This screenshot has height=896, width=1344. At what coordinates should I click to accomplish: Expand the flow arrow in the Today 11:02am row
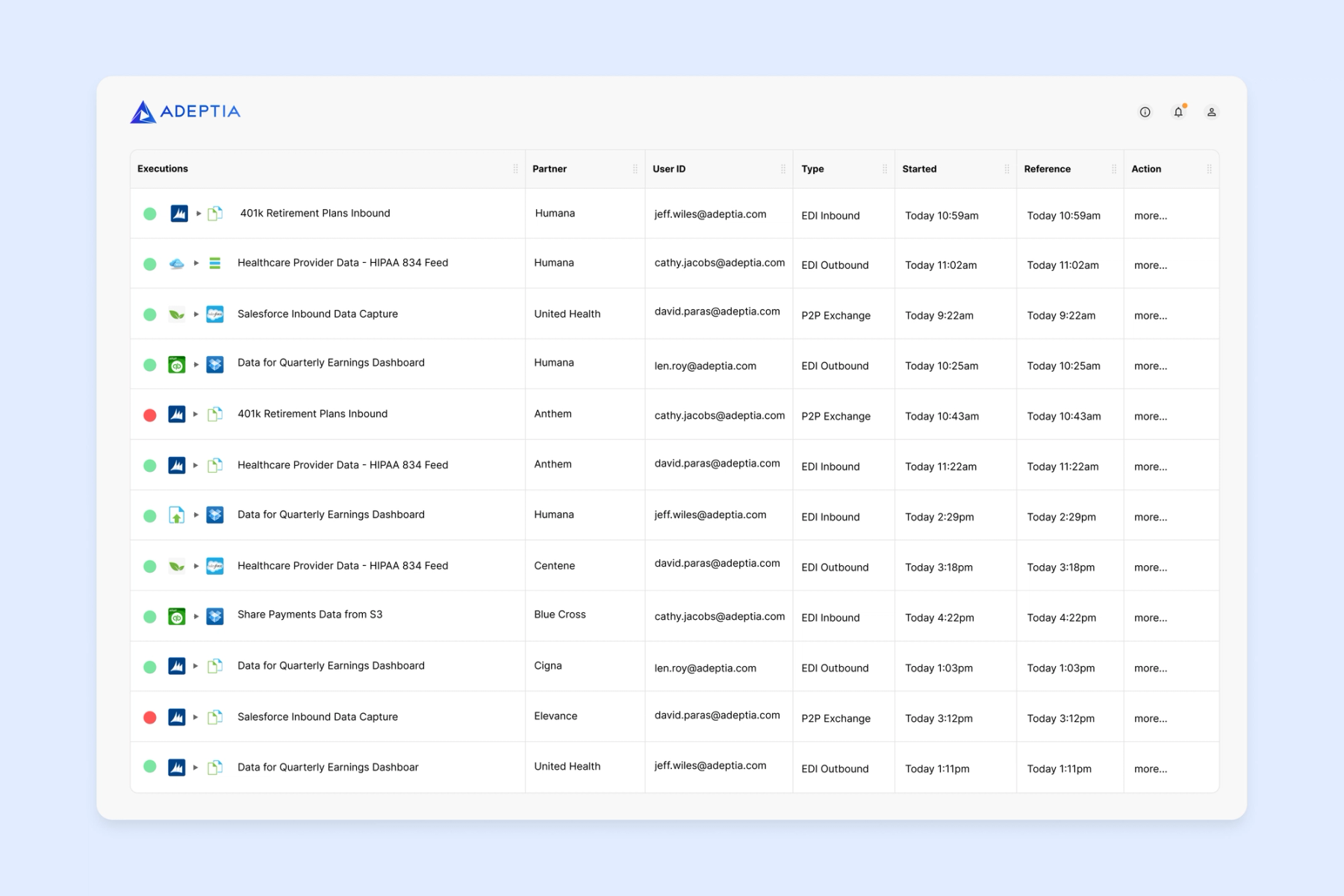tap(196, 264)
